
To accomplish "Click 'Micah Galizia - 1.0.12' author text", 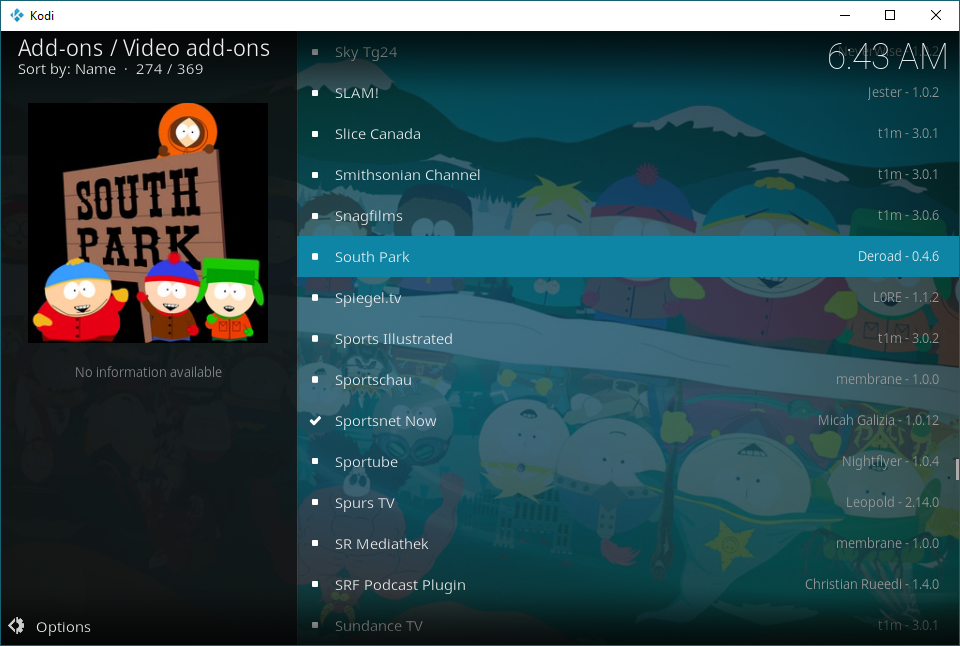I will (878, 421).
